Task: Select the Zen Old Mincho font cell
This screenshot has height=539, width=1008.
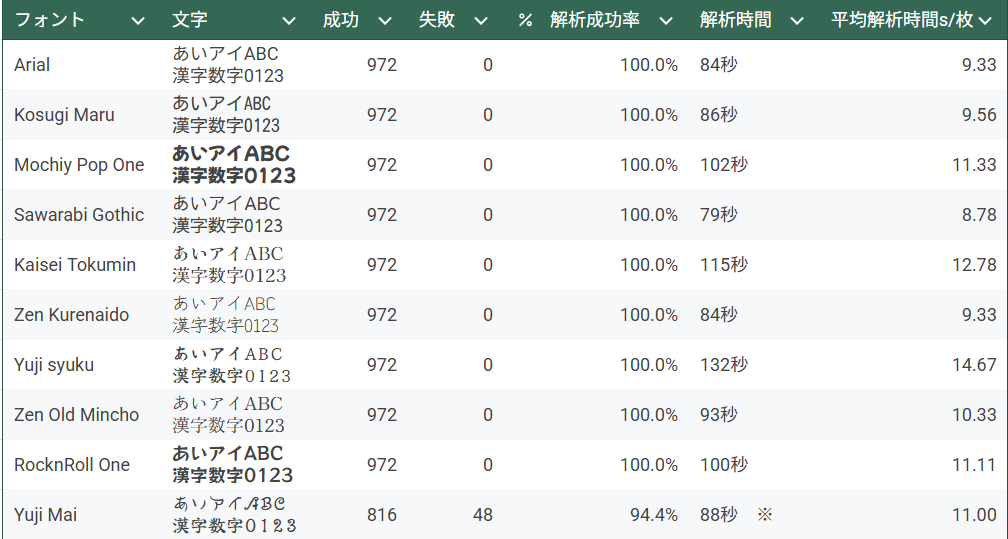Action: pyautogui.click(x=76, y=415)
